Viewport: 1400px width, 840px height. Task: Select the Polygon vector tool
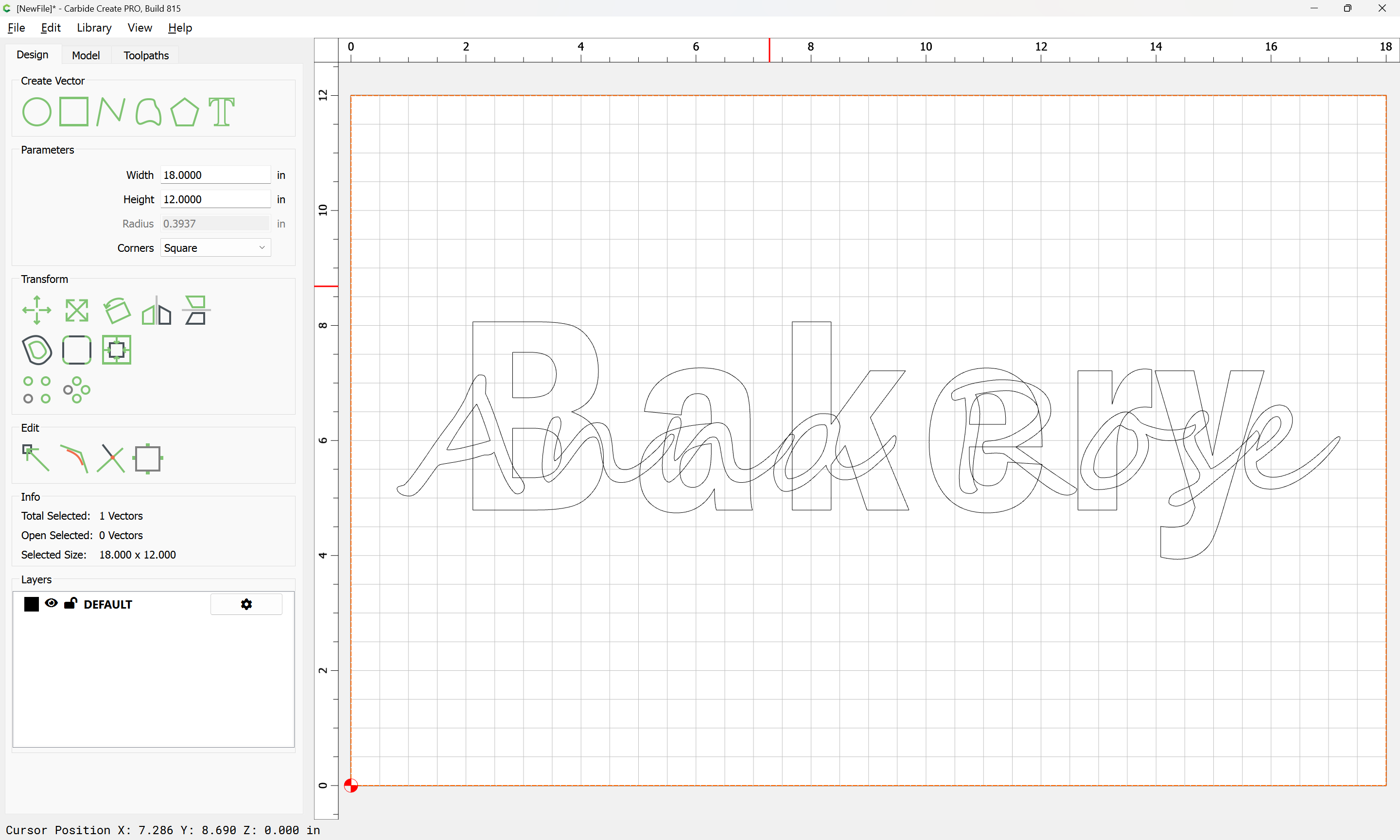pos(185,111)
